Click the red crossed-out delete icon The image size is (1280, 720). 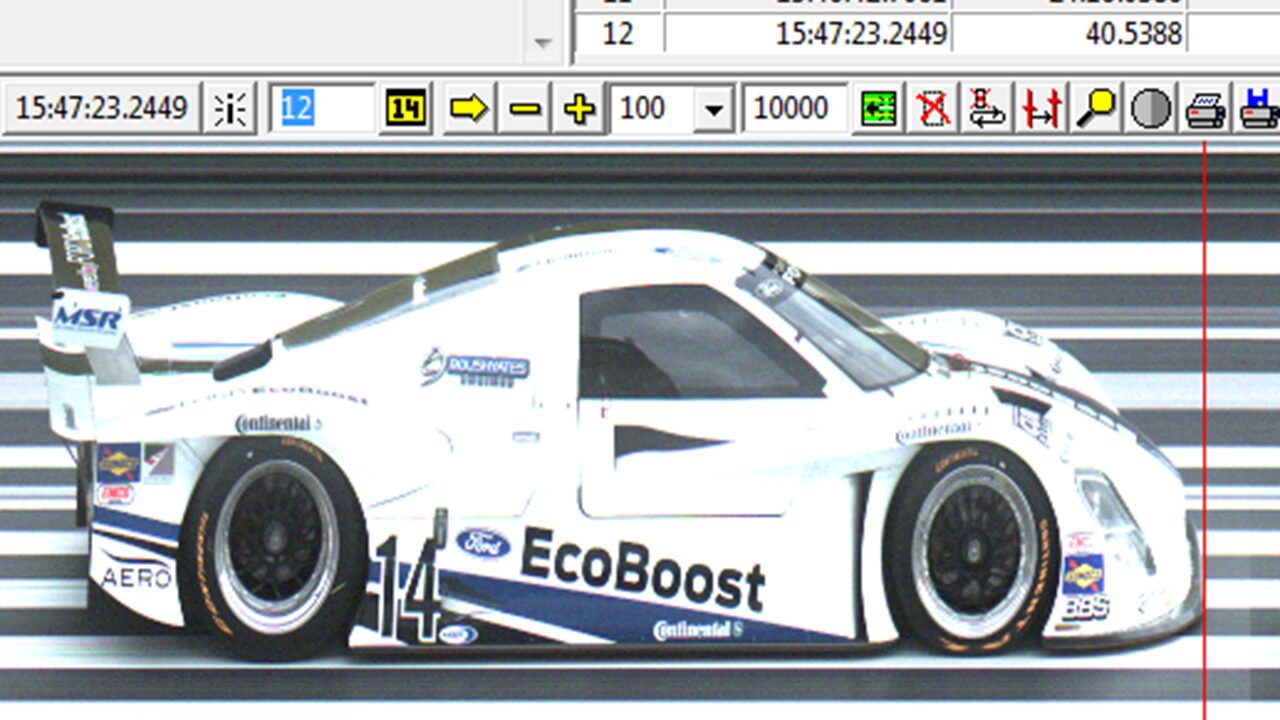coord(933,108)
